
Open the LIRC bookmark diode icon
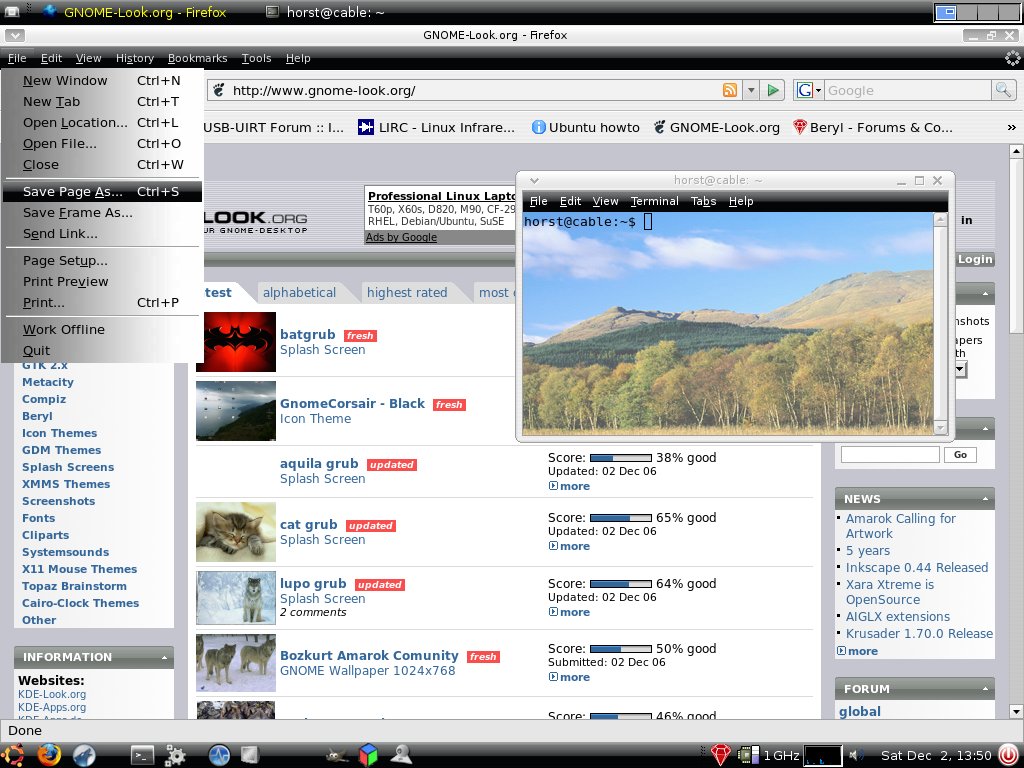(366, 127)
